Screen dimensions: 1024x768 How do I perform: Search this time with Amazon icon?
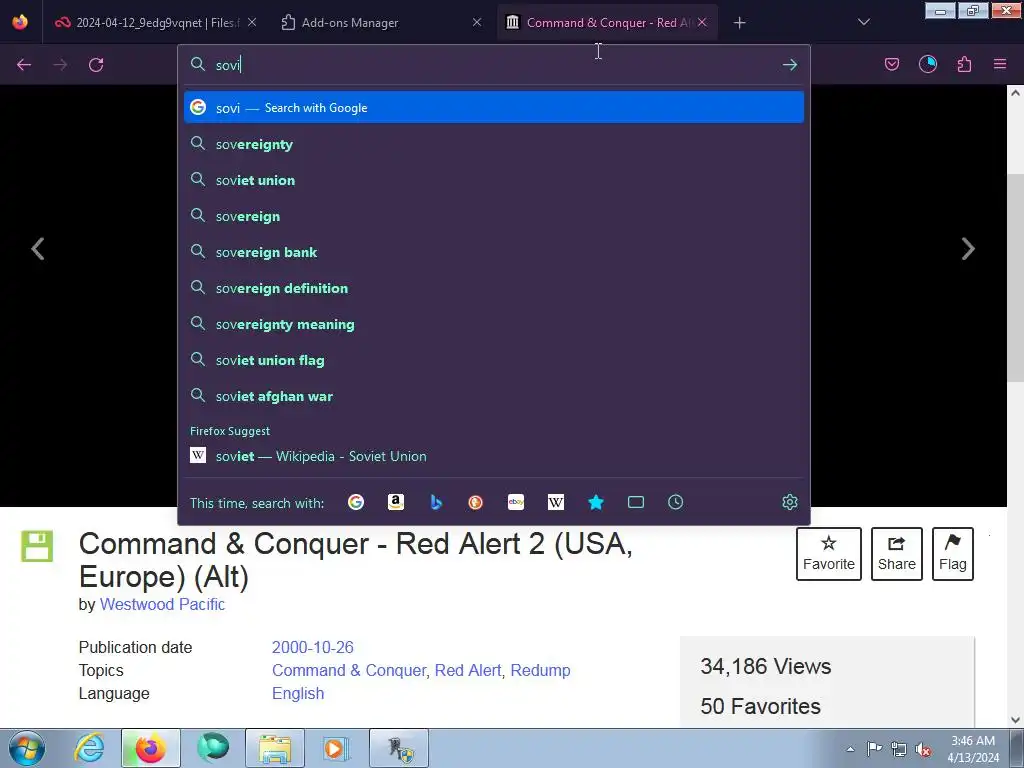click(x=396, y=502)
